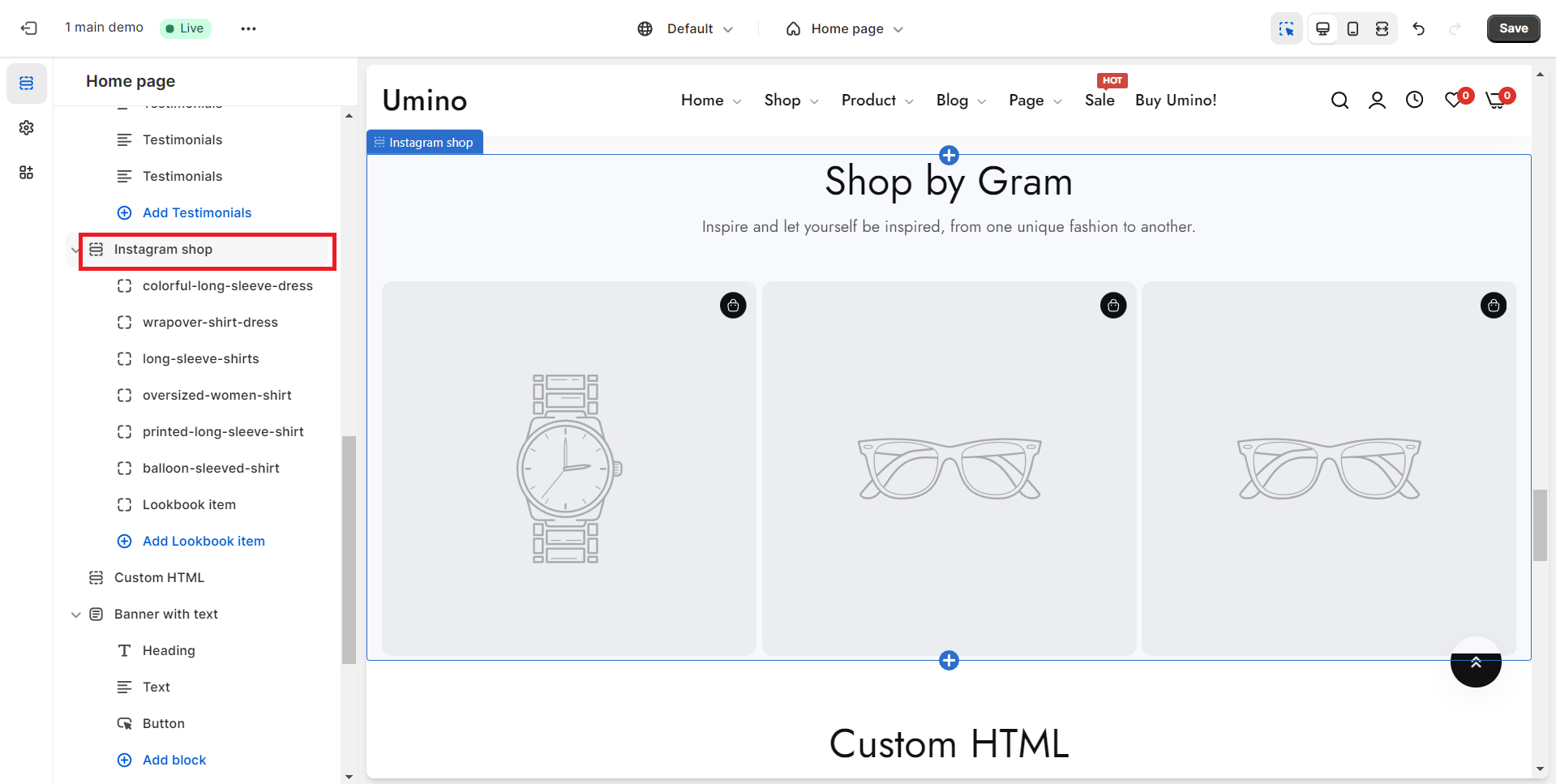
Task: Switch to mobile preview mode
Action: tap(1352, 28)
